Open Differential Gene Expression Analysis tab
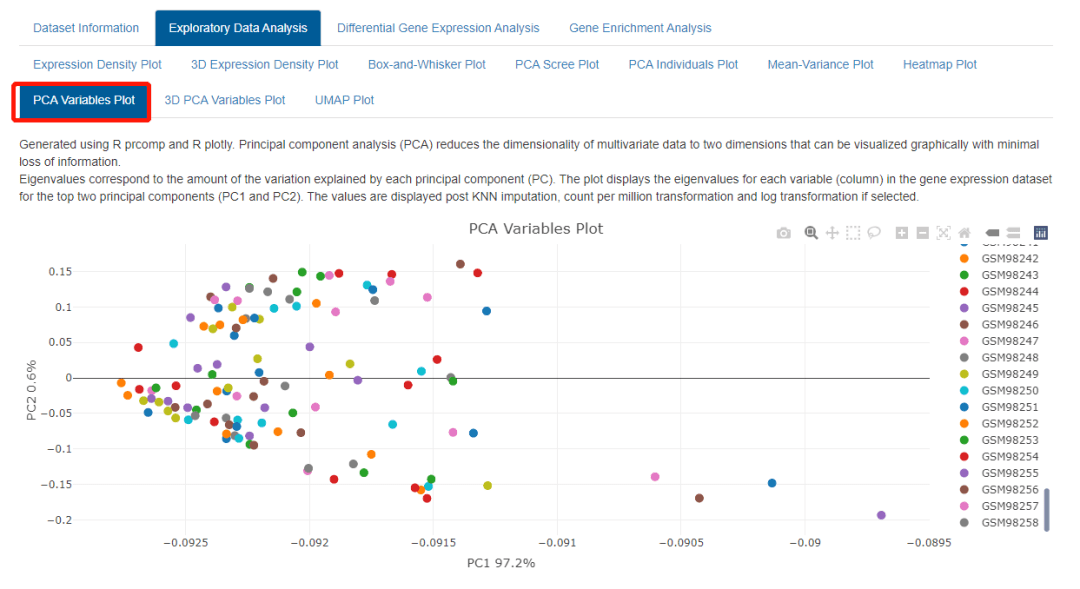1080x589 pixels. 438,28
